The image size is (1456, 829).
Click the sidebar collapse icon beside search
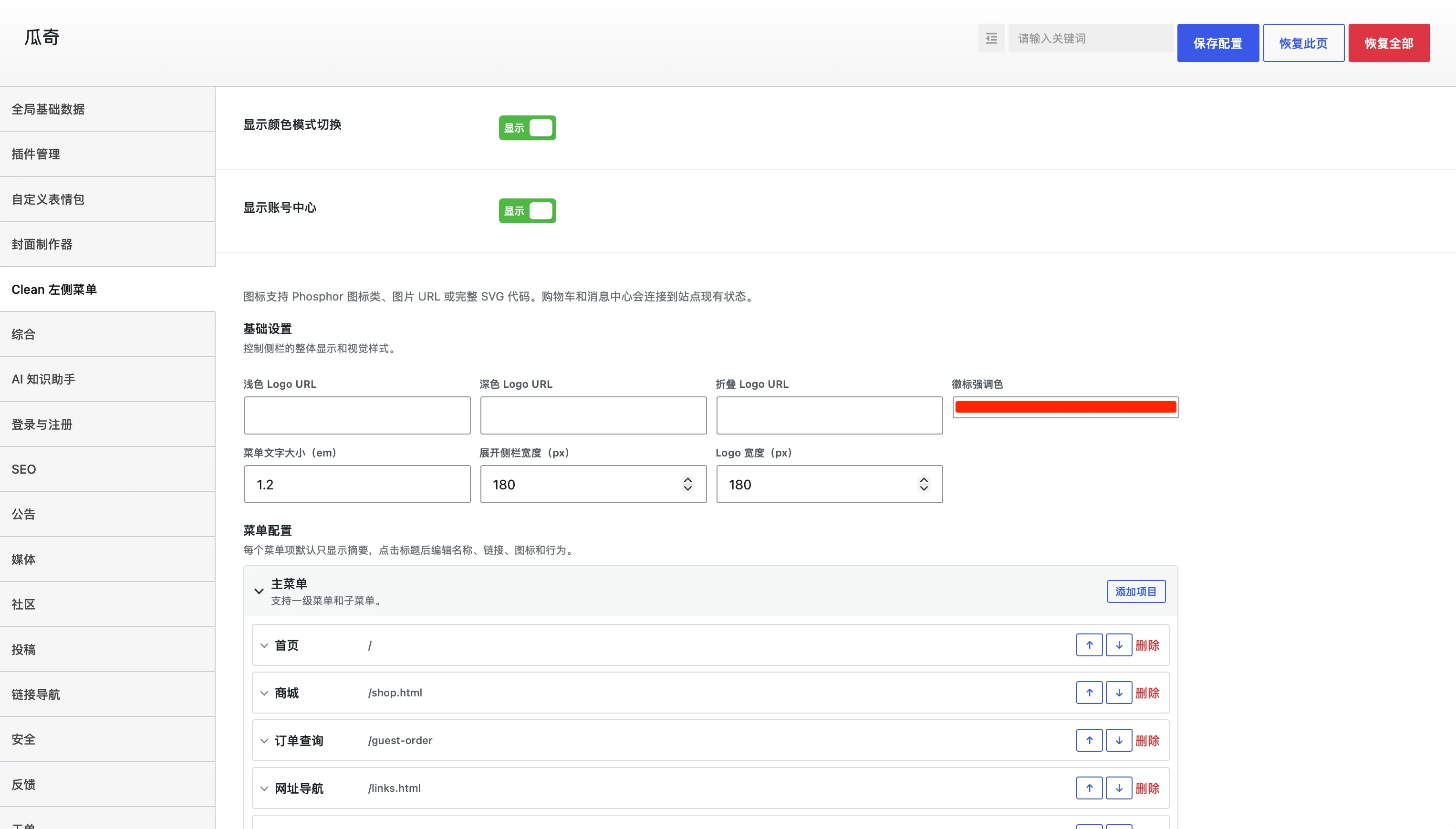pos(991,38)
